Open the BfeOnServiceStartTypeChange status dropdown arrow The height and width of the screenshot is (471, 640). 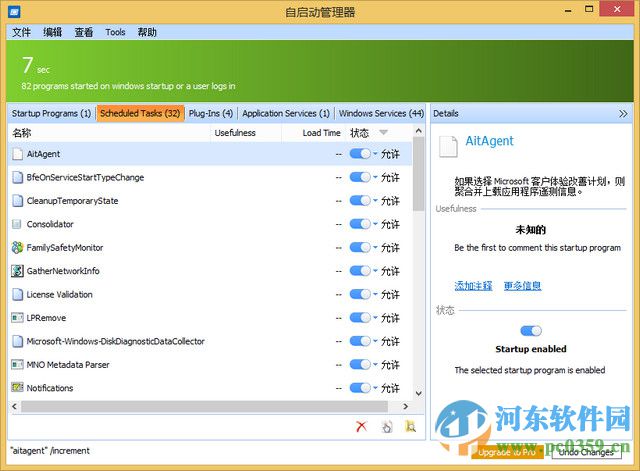[375, 177]
